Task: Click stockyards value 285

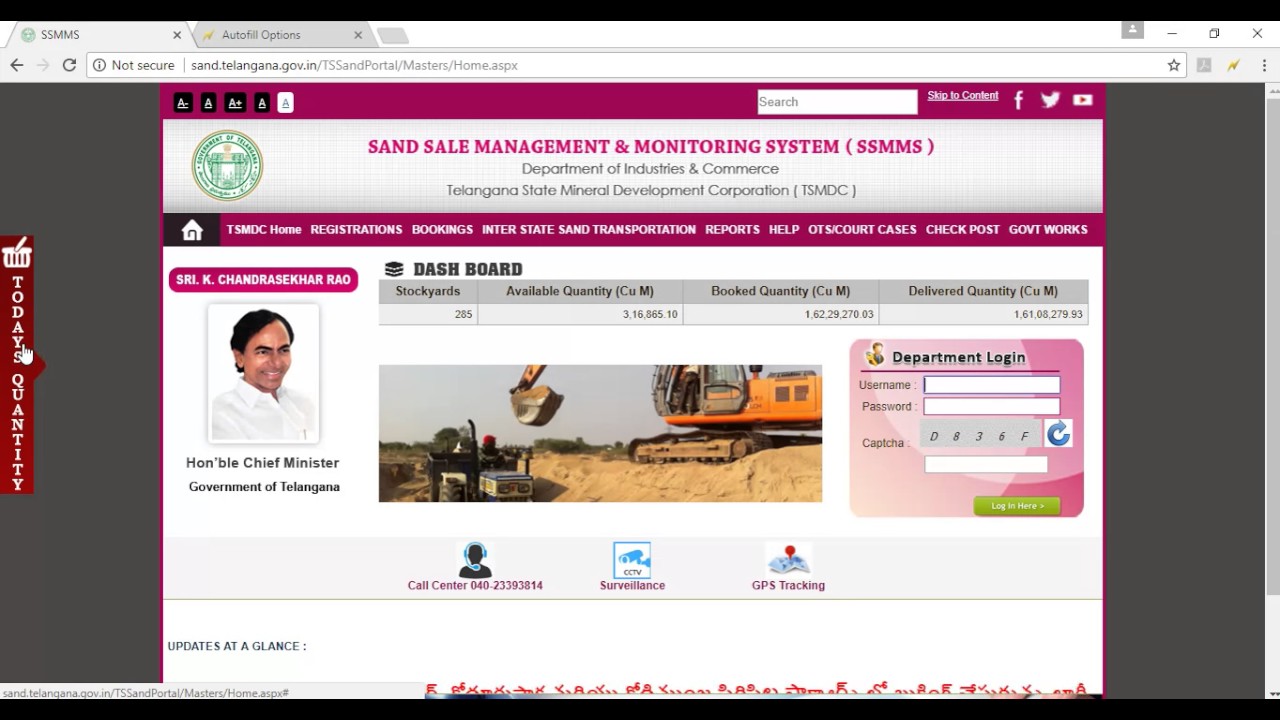Action: click(x=463, y=314)
